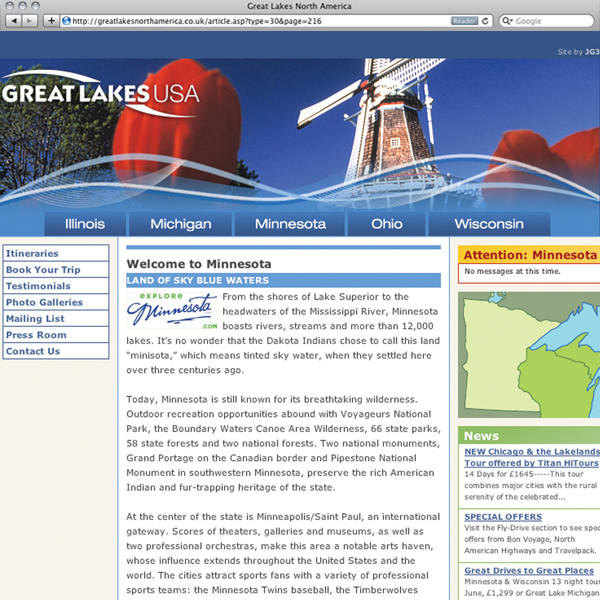
Task: Select Mailing List in the side menu
Action: [x=56, y=318]
